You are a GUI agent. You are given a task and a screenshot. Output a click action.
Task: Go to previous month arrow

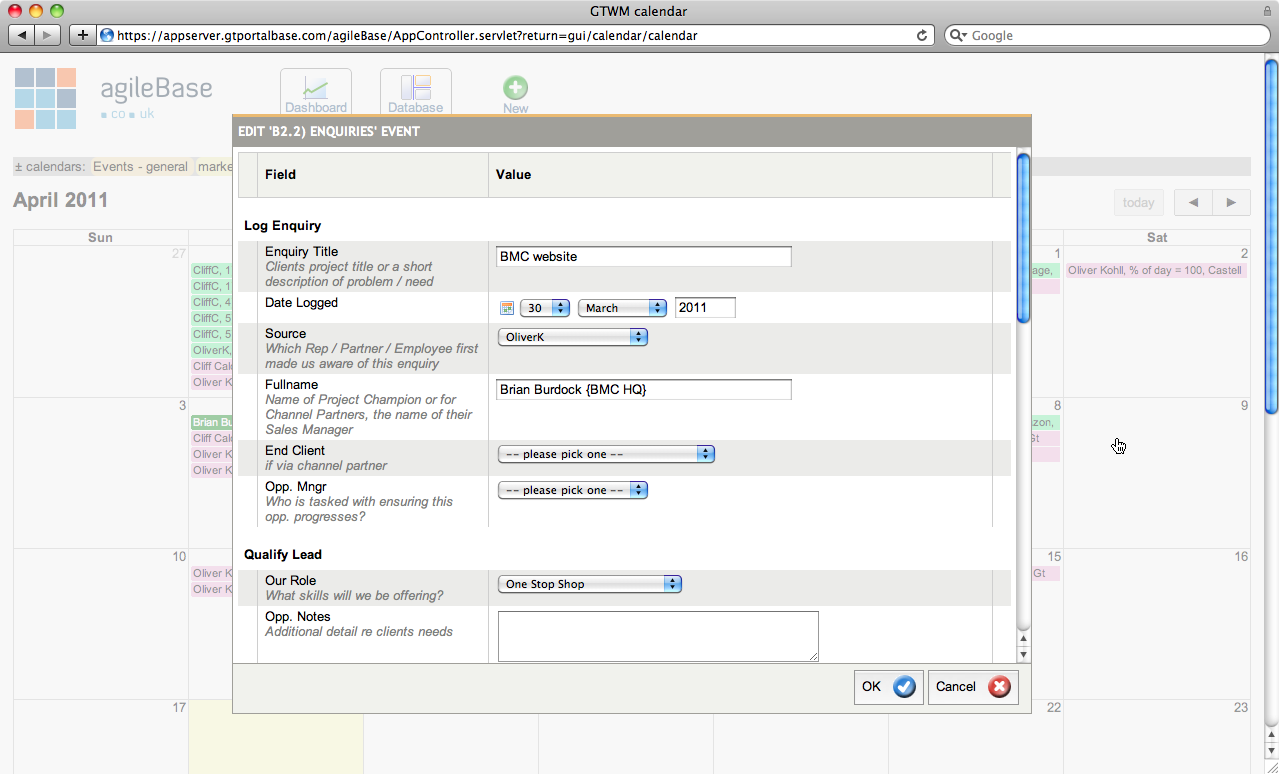pyautogui.click(x=1193, y=202)
